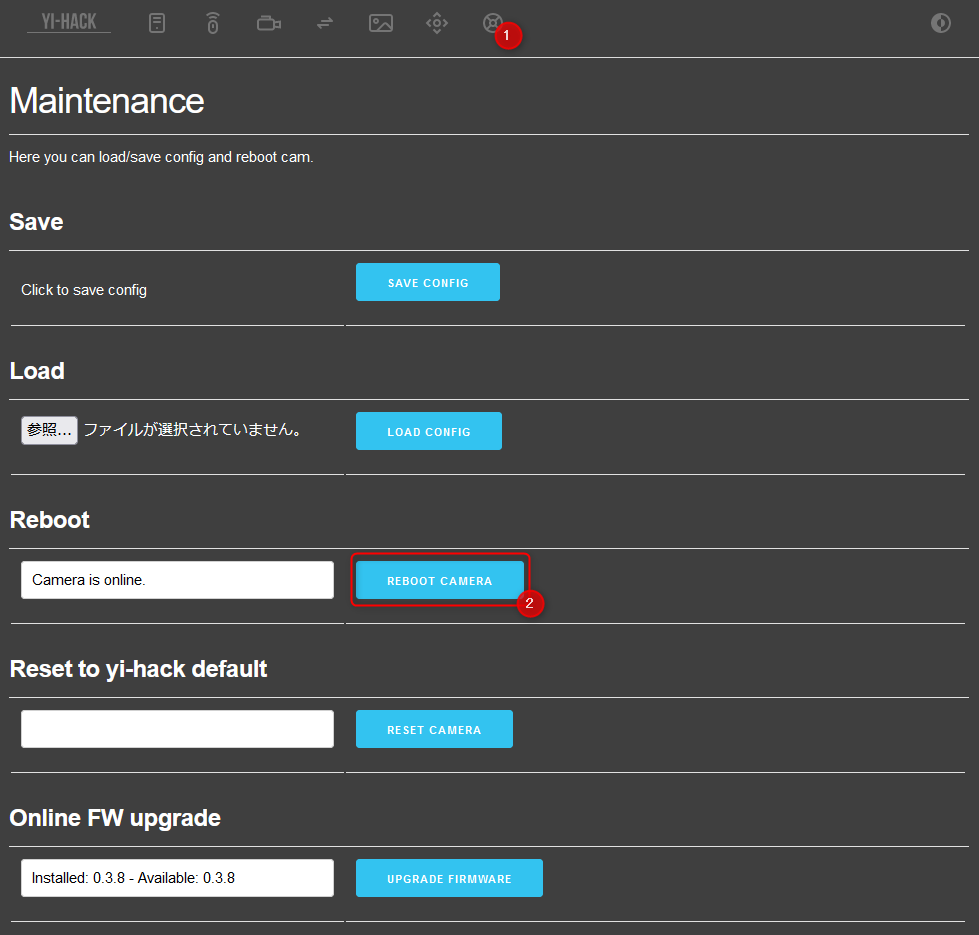Click the file browse 参照... button
This screenshot has height=935, width=979.
[49, 430]
